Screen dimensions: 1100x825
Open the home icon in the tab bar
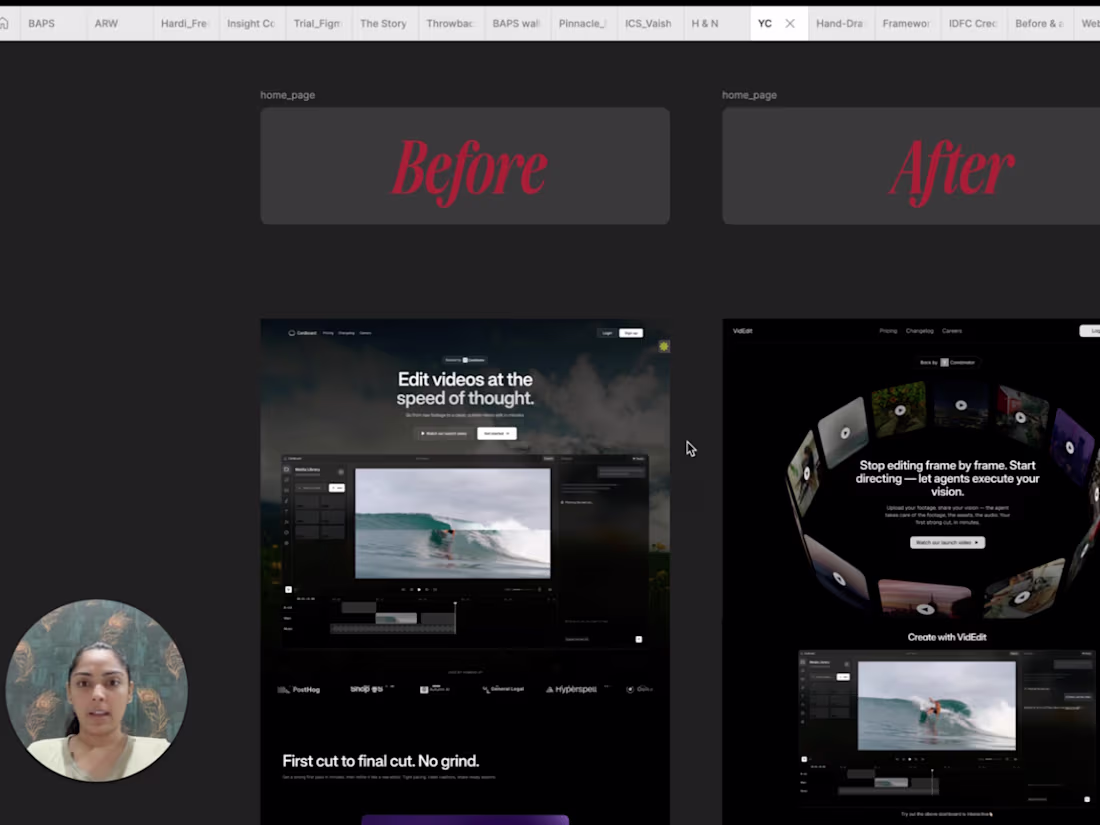pyautogui.click(x=4, y=23)
